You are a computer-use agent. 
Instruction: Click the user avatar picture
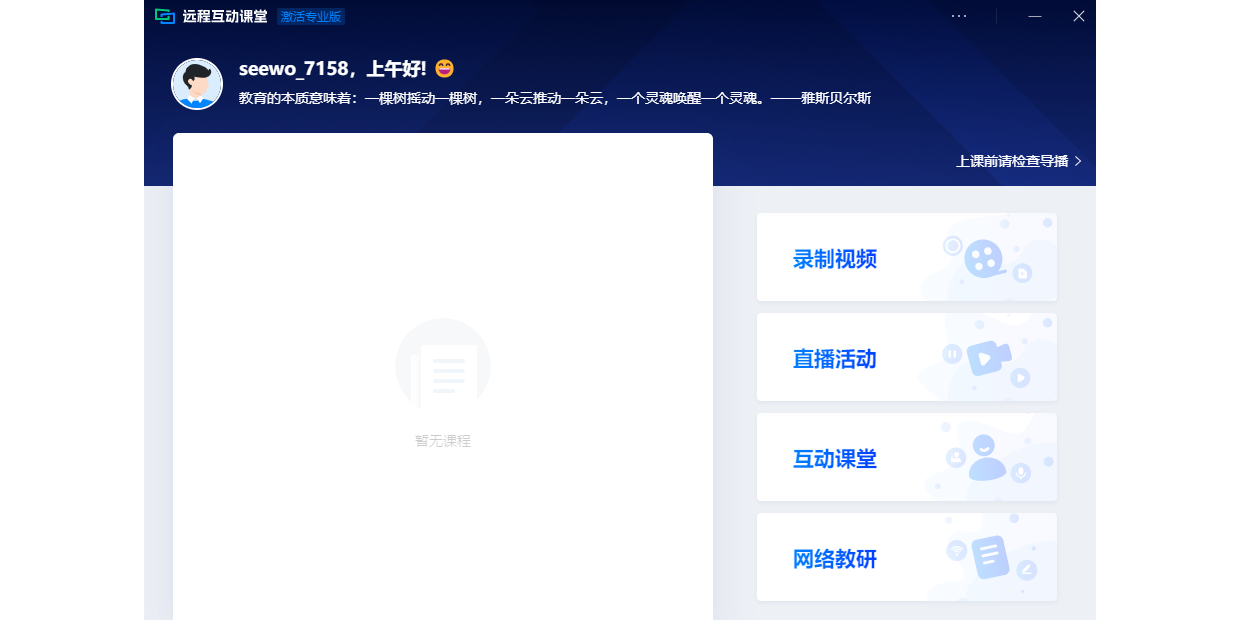coord(197,84)
